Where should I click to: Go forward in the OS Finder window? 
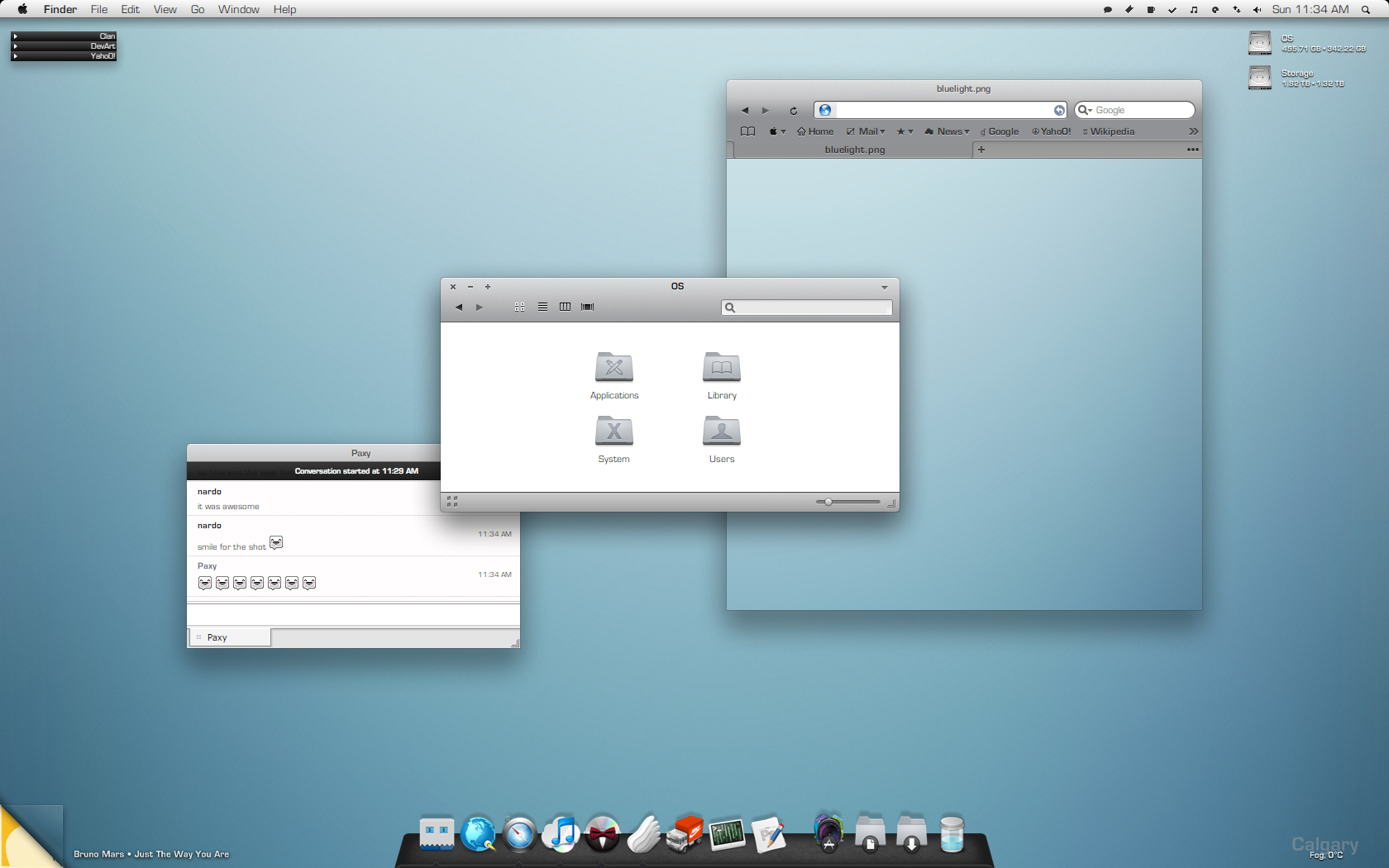(480, 308)
